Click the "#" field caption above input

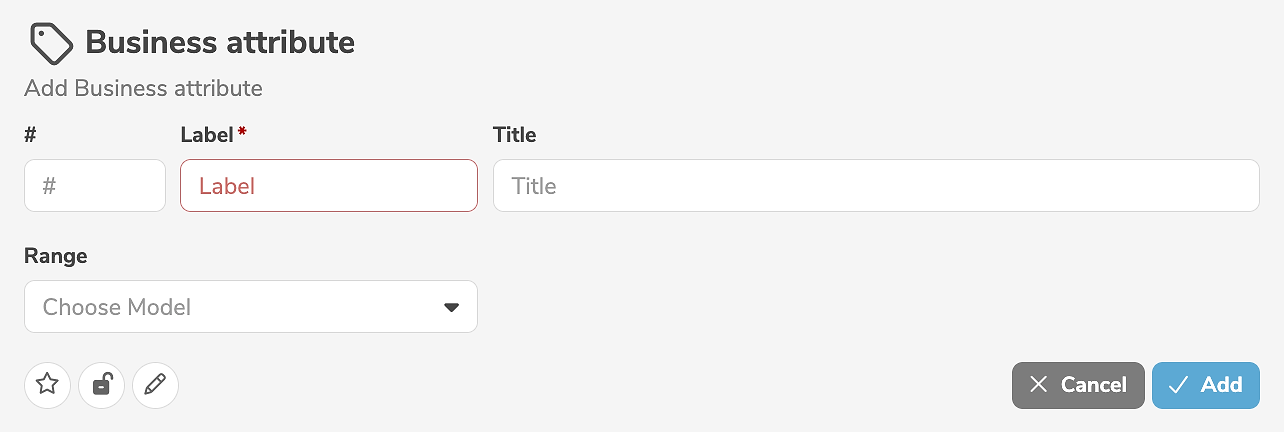click(x=30, y=135)
